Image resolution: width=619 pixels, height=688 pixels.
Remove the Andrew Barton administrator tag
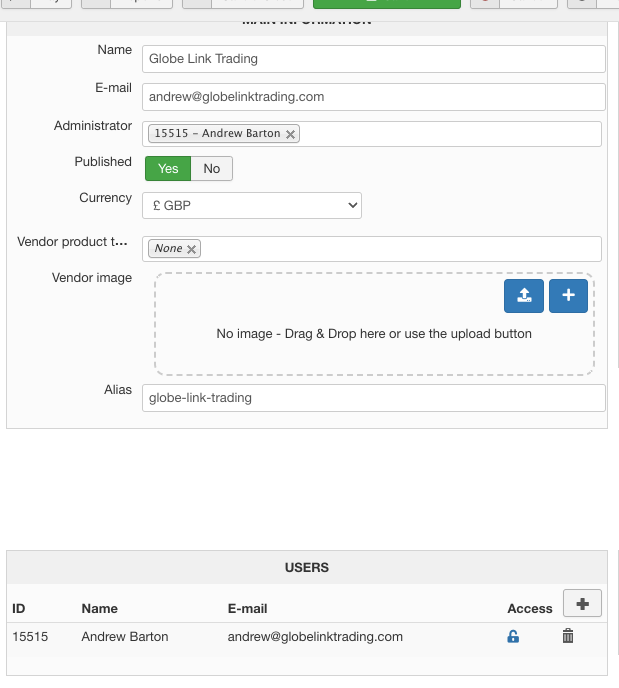click(291, 134)
